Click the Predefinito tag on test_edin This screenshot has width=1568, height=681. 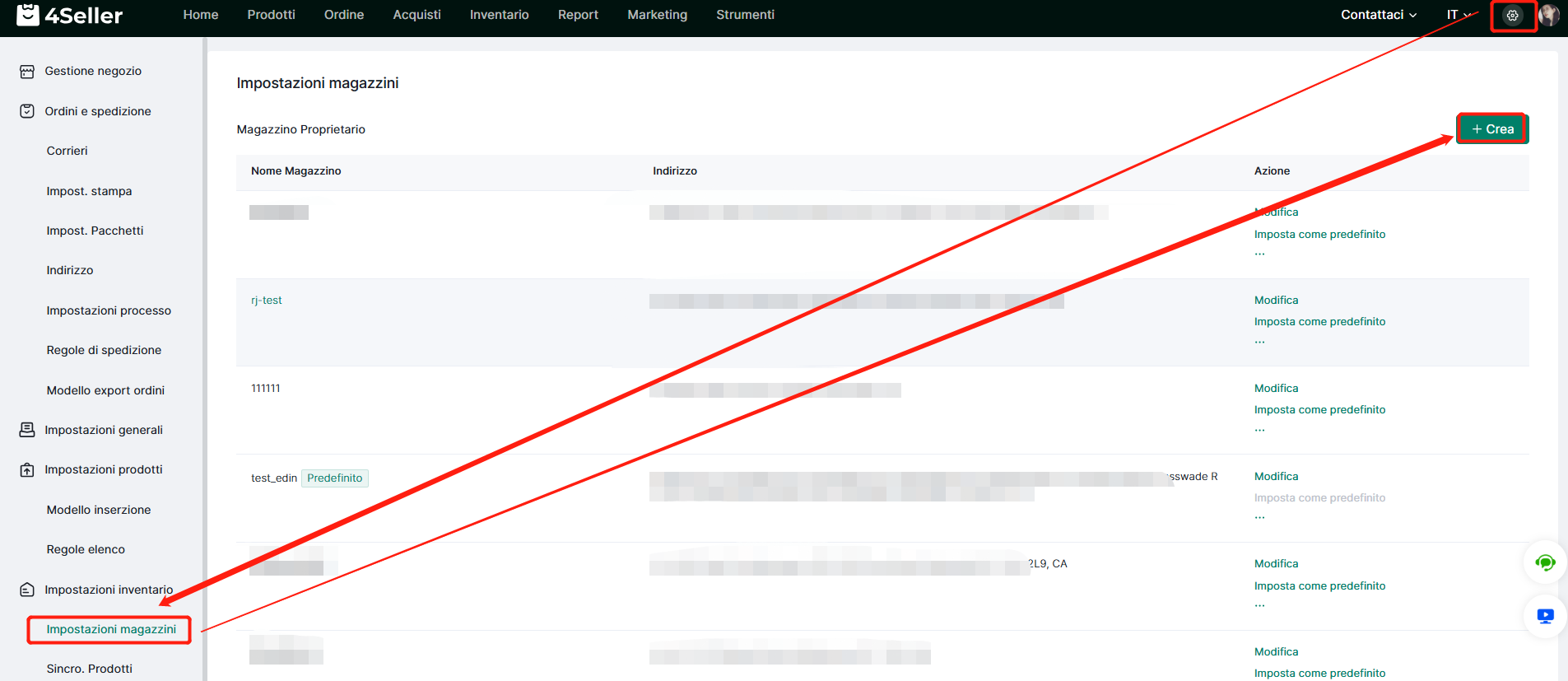pyautogui.click(x=334, y=478)
